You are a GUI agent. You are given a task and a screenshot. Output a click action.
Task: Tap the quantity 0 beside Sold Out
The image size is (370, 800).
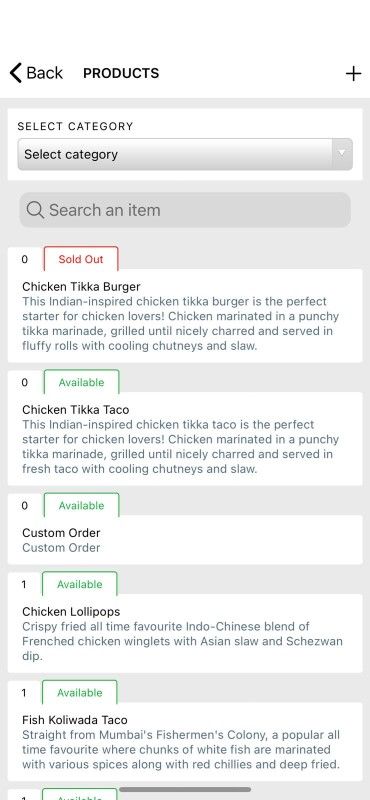(24, 259)
